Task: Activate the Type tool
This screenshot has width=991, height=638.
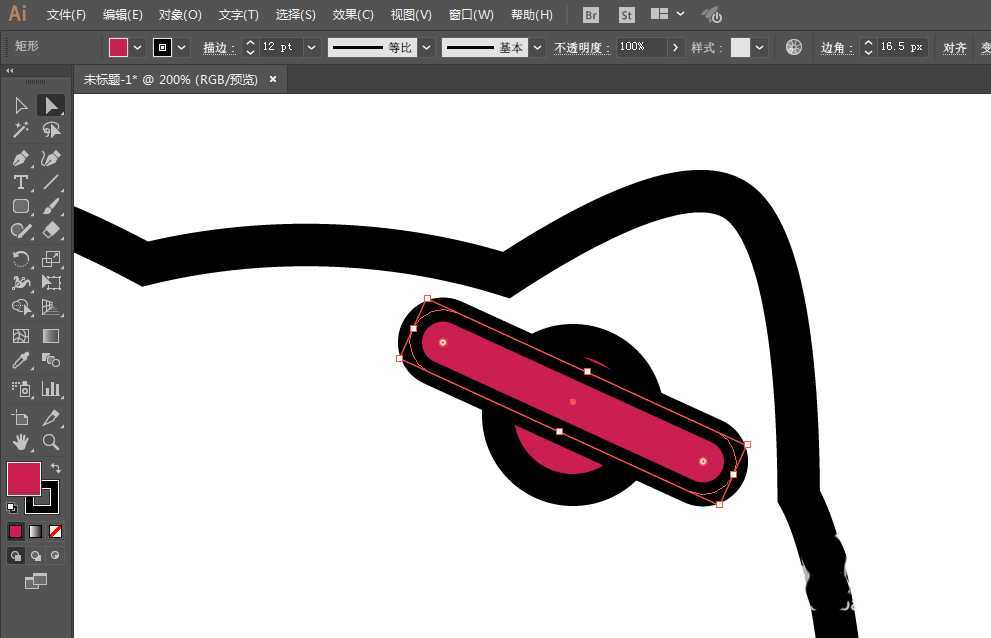Action: (22, 182)
